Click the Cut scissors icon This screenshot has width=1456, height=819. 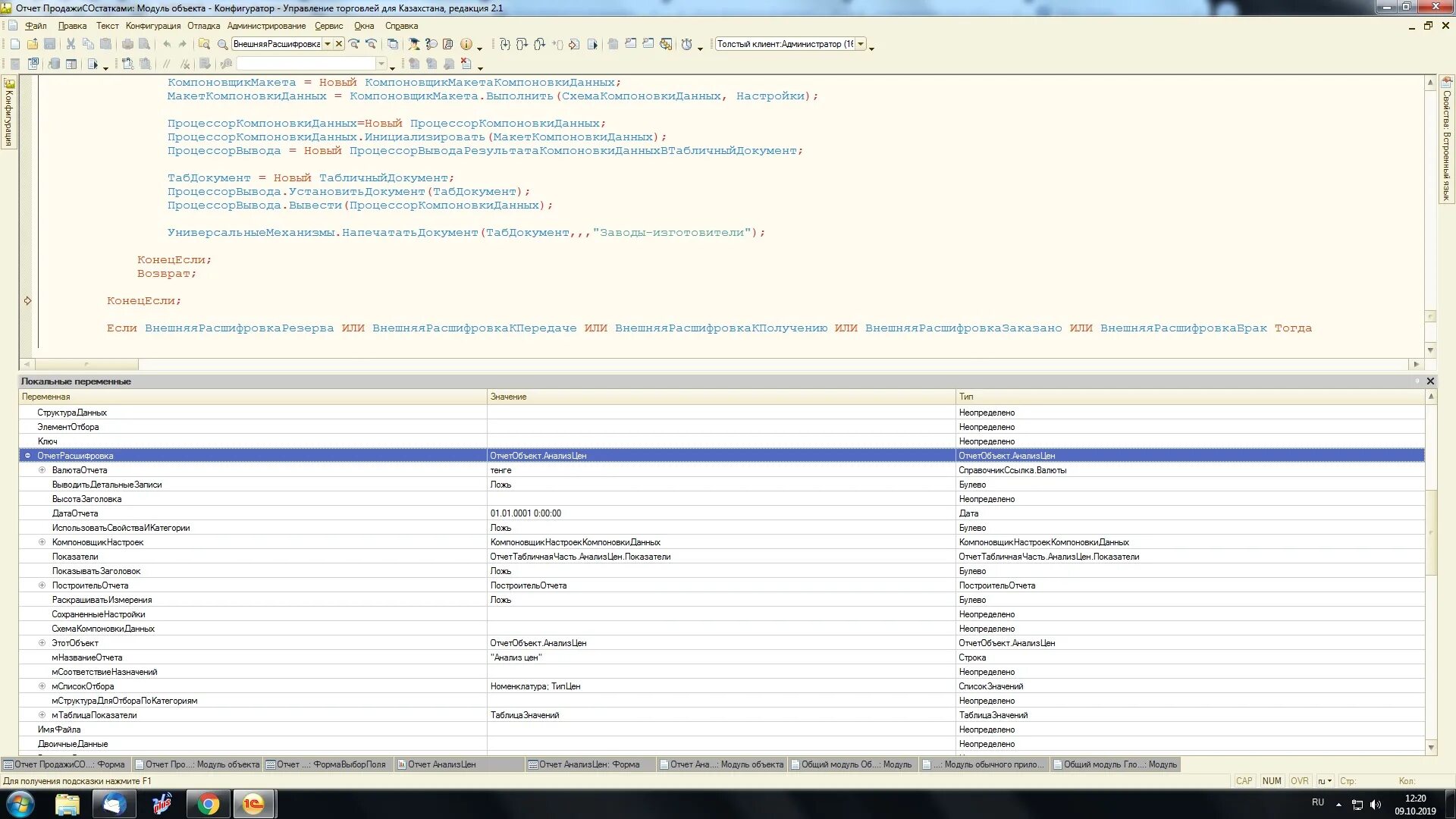tap(71, 44)
